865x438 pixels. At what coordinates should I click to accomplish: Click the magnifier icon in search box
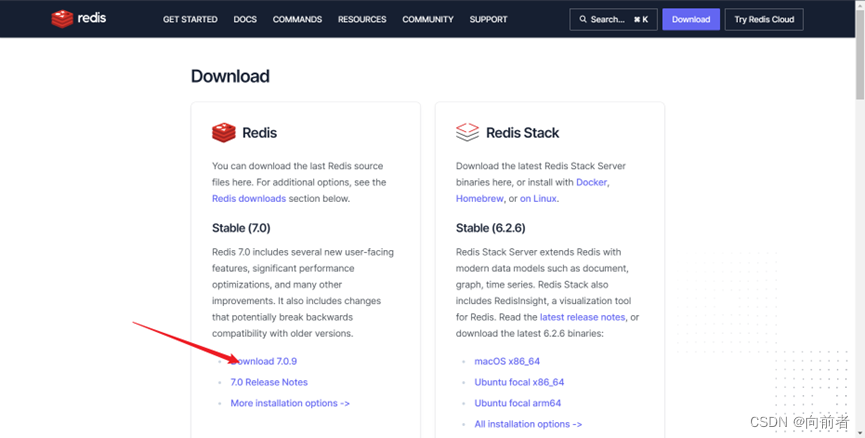pos(583,19)
